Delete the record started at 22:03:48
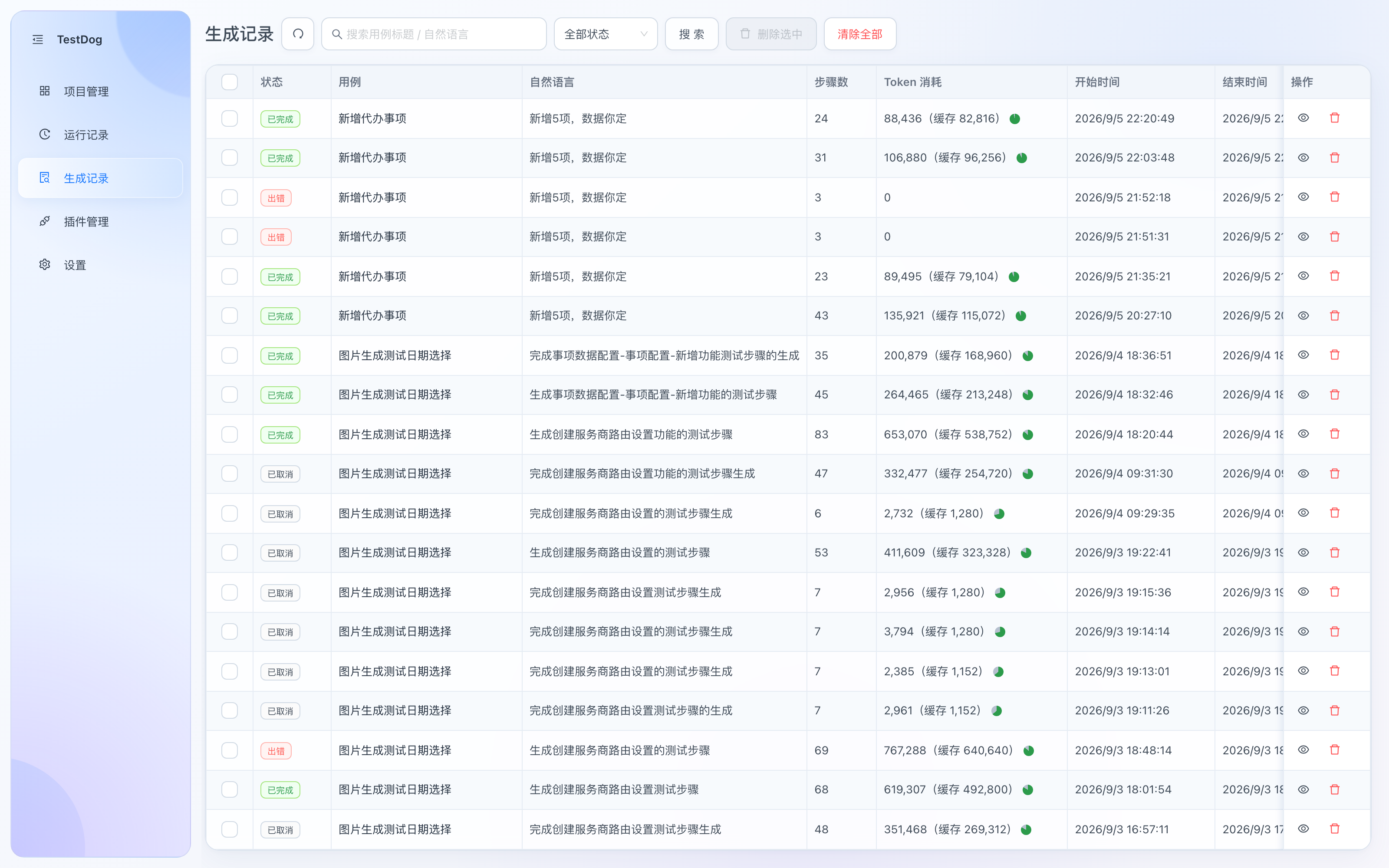 (x=1334, y=158)
